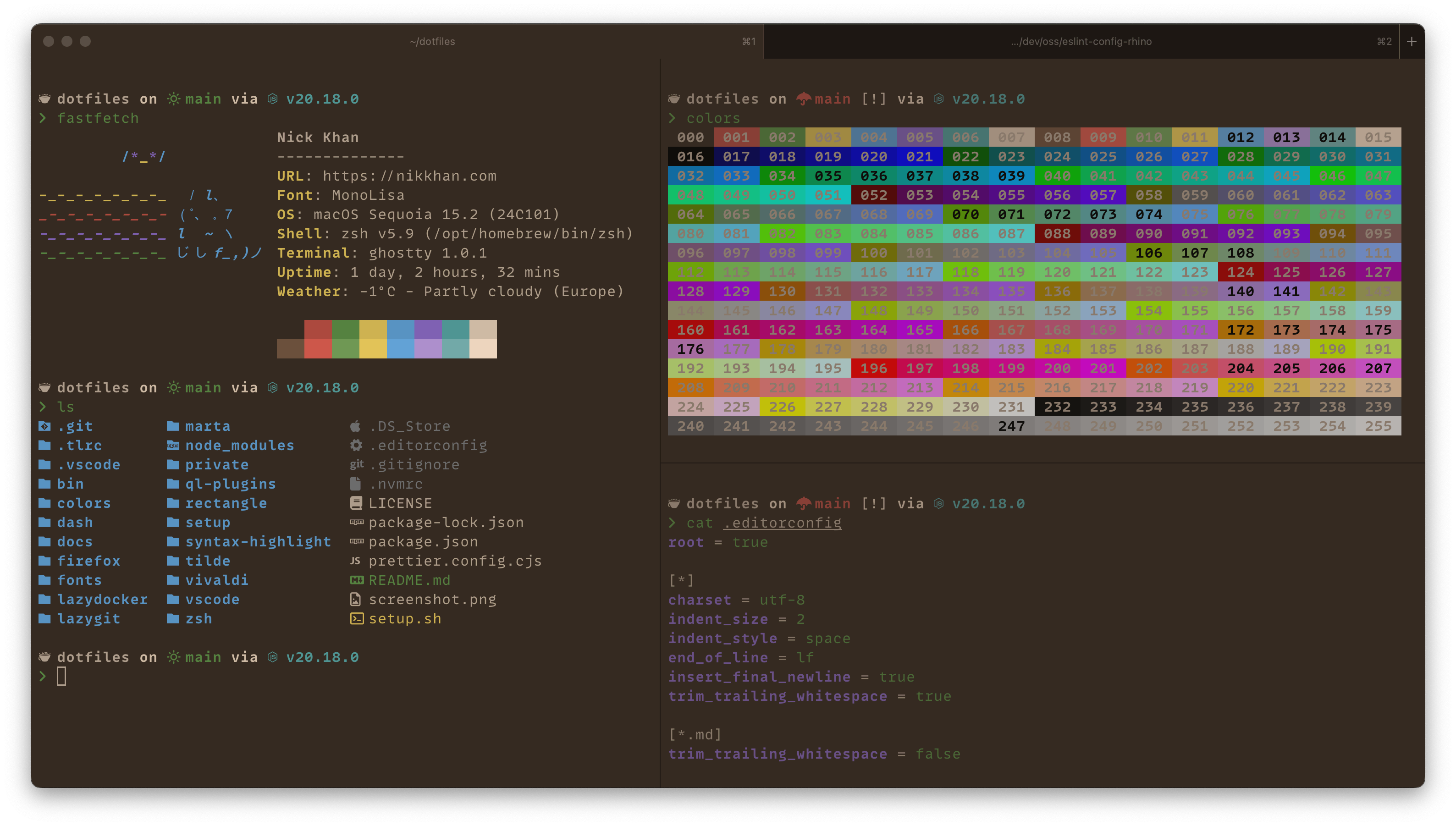Image resolution: width=1456 pixels, height=826 pixels.
Task: Click the folder icon beside ql-plugins
Action: point(173,484)
